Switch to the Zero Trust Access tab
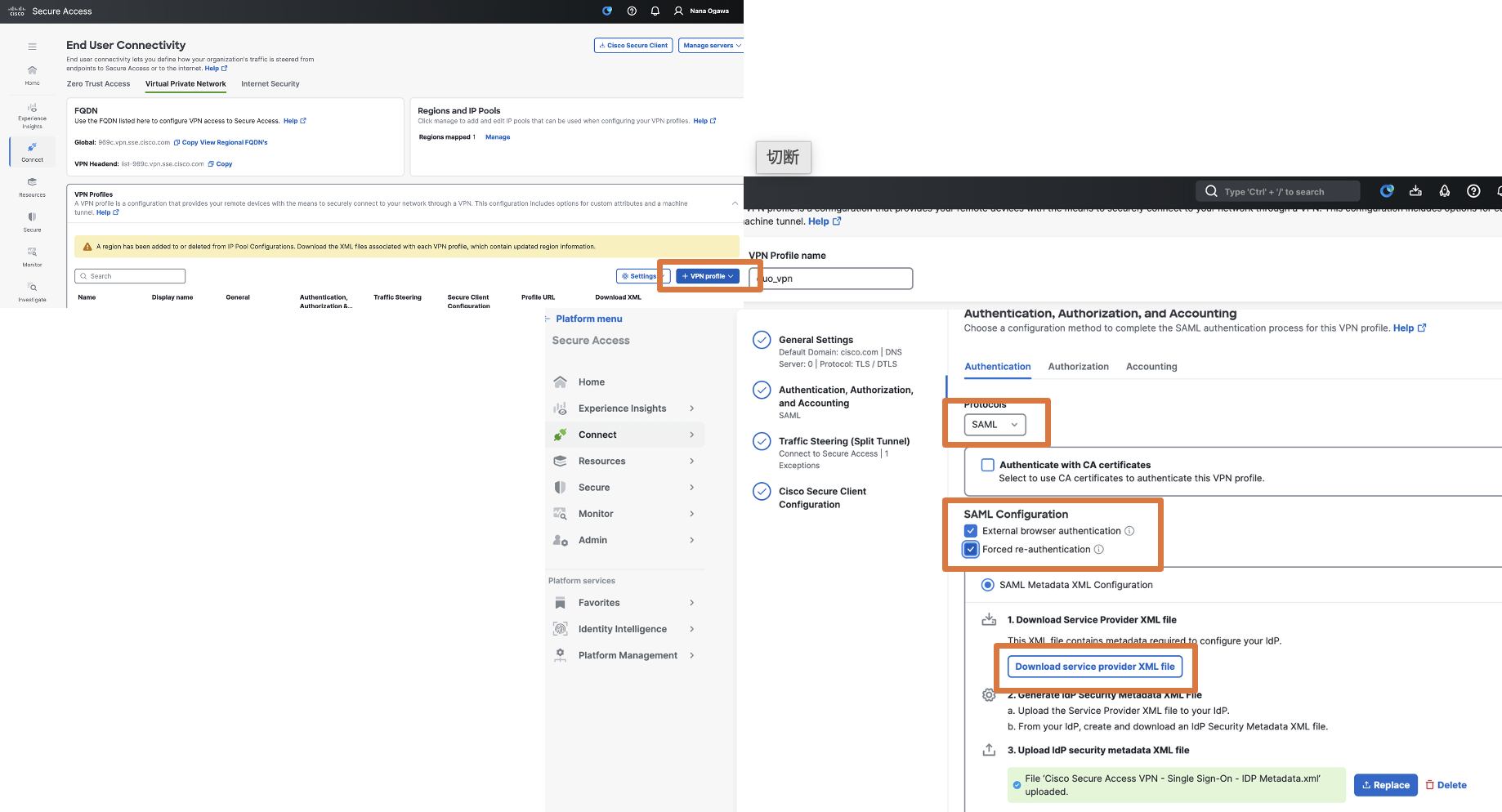Image resolution: width=1502 pixels, height=812 pixels. click(x=98, y=84)
